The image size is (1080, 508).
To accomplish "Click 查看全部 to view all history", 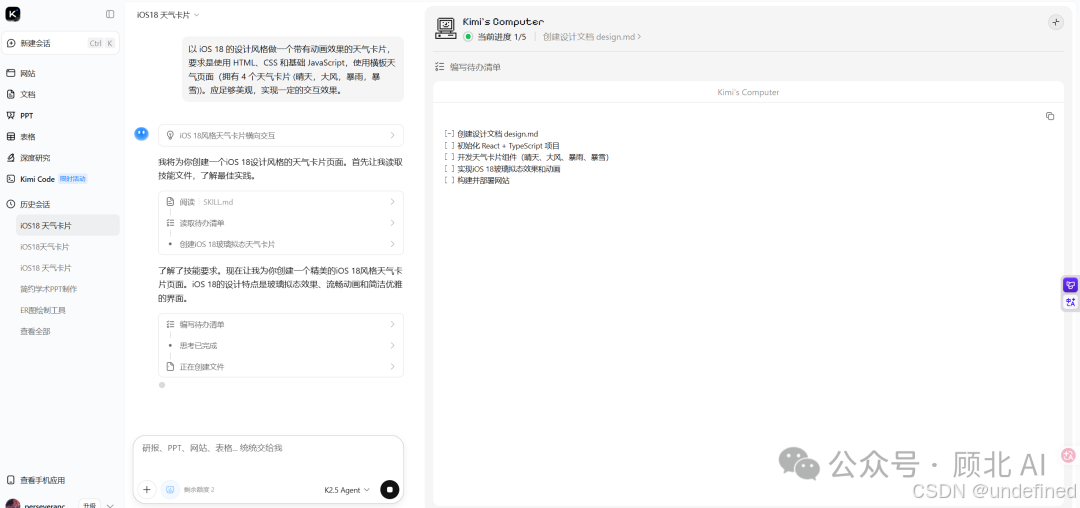I will [35, 332].
